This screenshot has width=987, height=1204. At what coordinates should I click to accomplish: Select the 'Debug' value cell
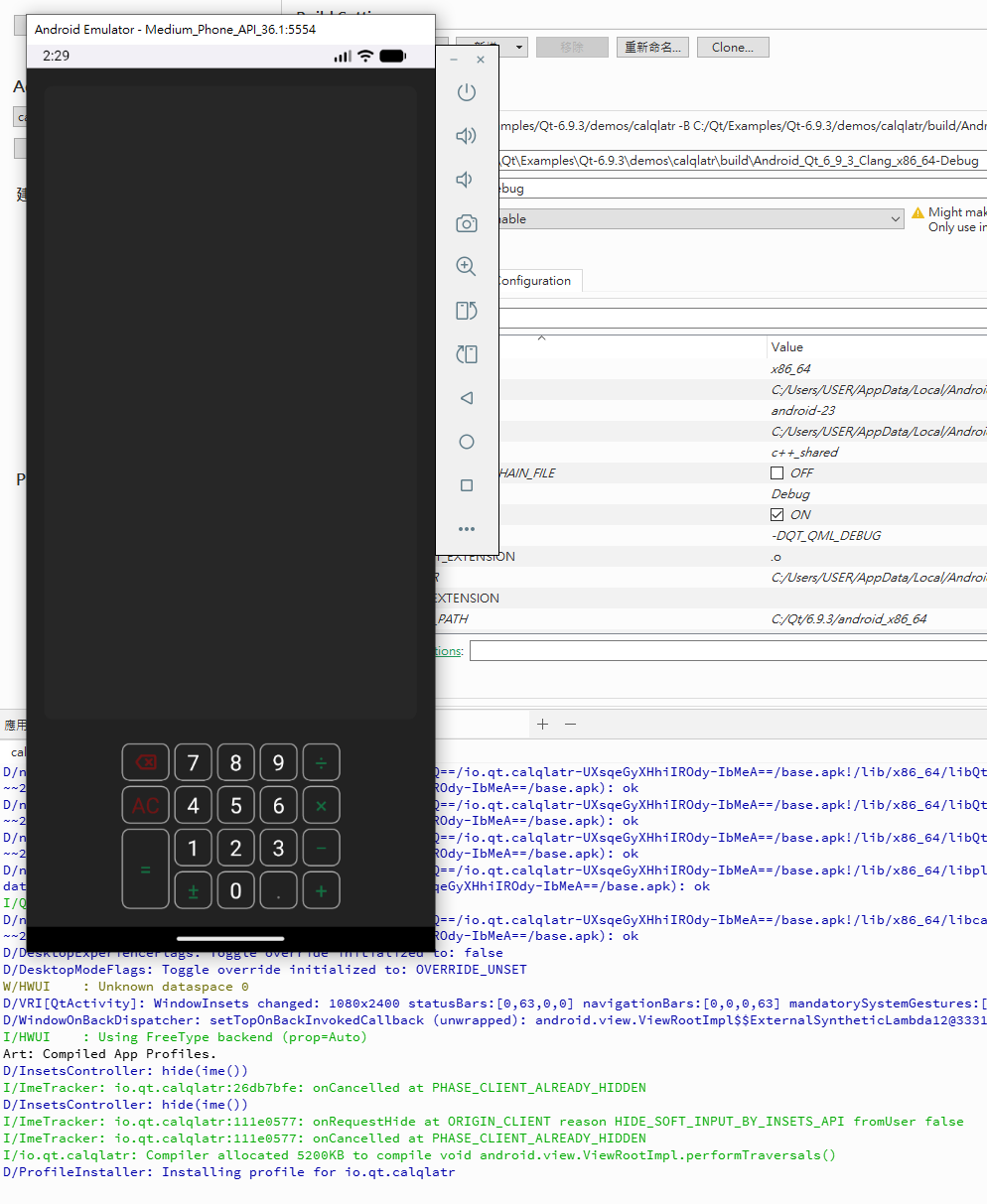[790, 493]
